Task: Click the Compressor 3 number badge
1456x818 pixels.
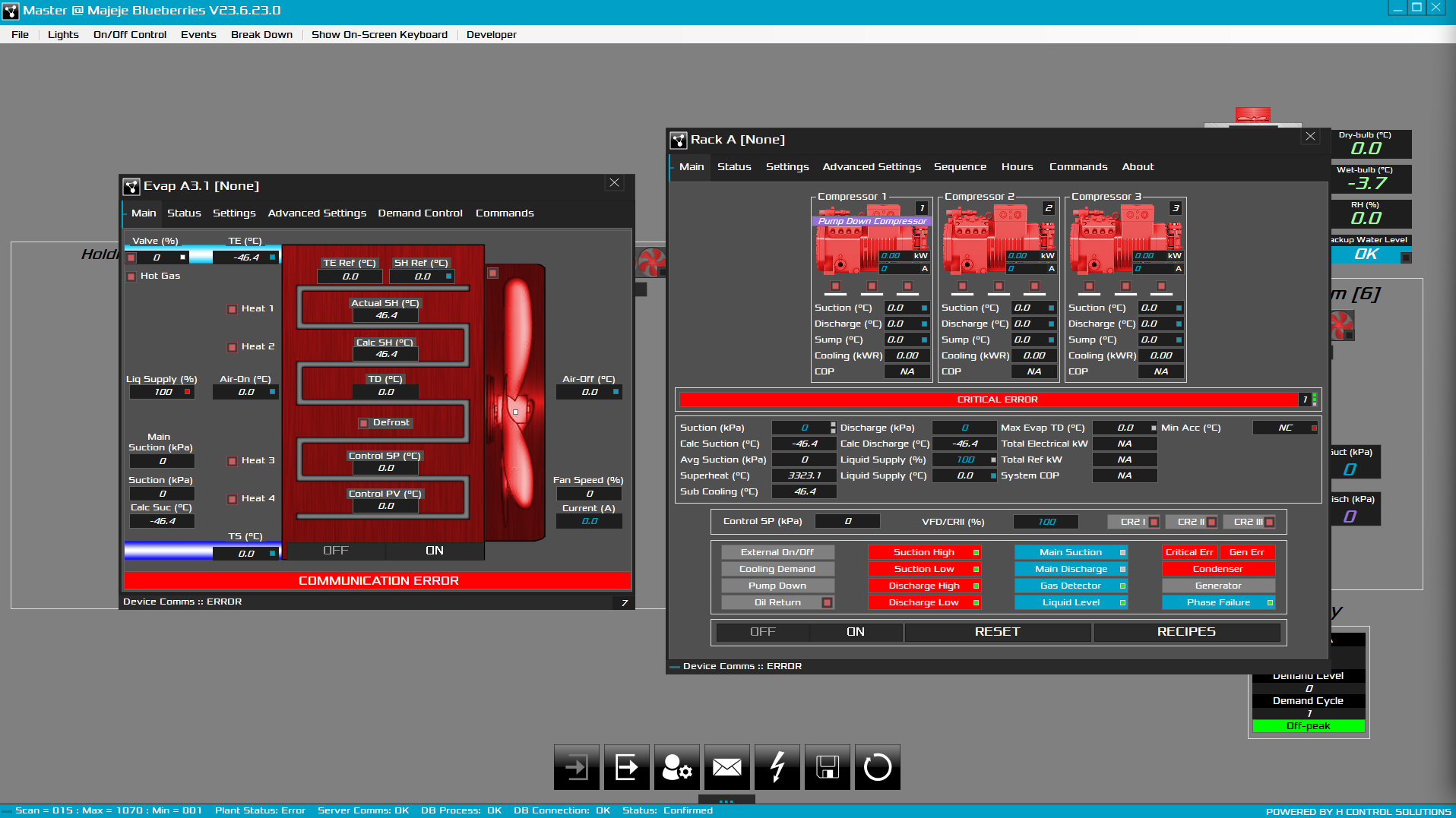Action: (x=1176, y=208)
